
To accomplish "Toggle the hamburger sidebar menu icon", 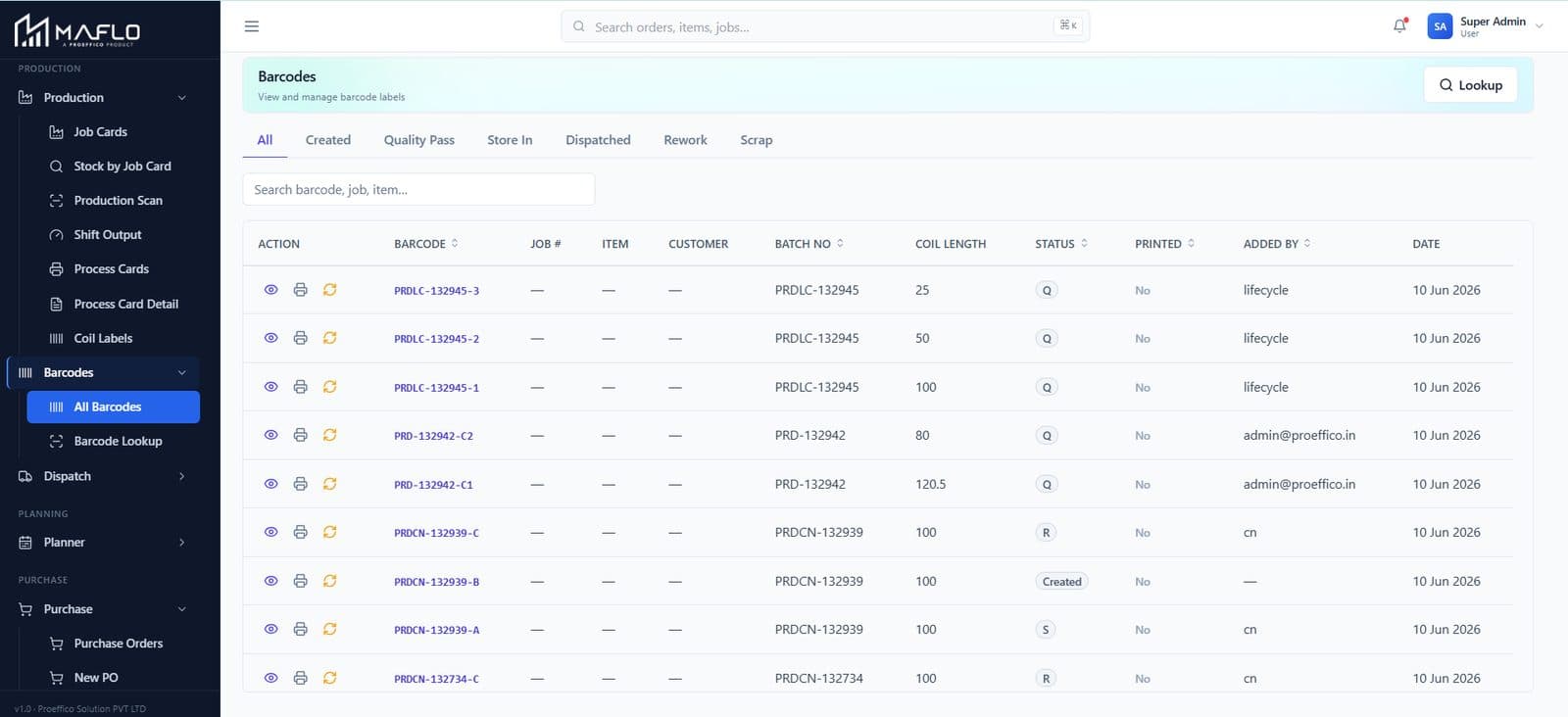I will (252, 26).
